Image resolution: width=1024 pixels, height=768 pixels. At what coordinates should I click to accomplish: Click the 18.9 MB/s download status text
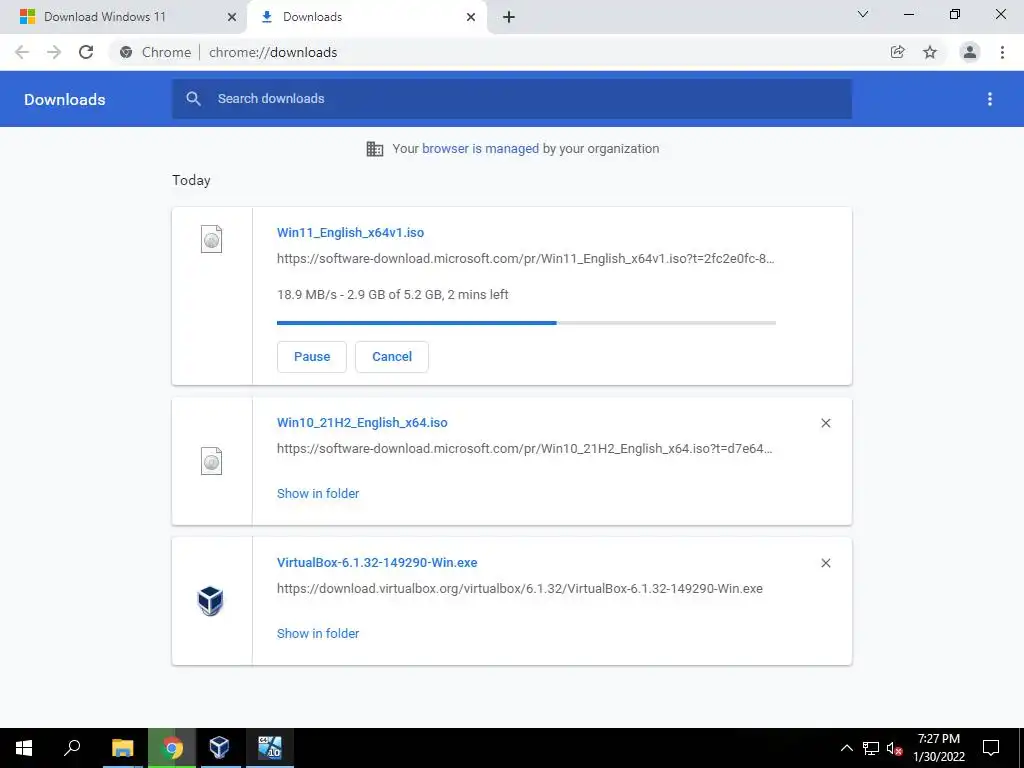[392, 295]
